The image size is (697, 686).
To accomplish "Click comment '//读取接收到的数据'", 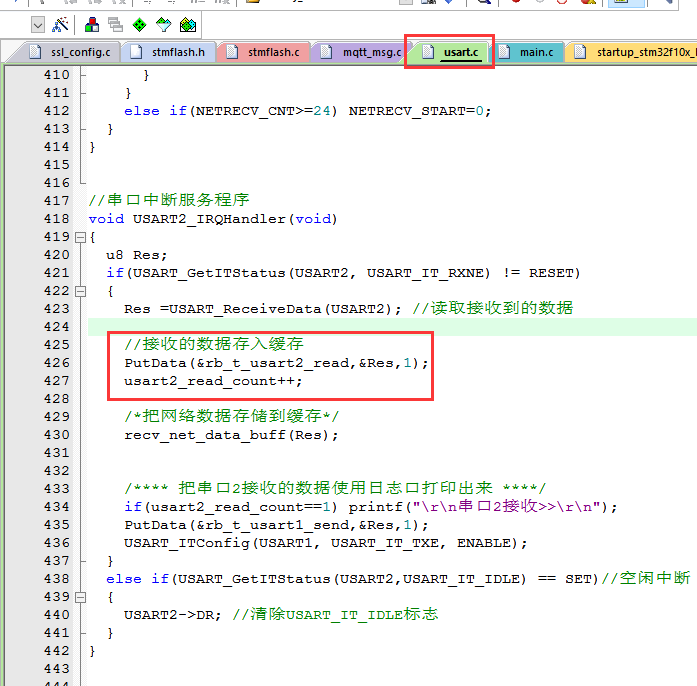I will 493,309.
